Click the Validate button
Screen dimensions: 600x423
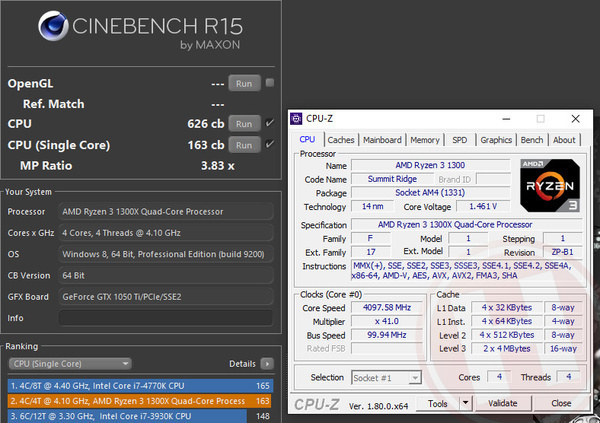(502, 403)
